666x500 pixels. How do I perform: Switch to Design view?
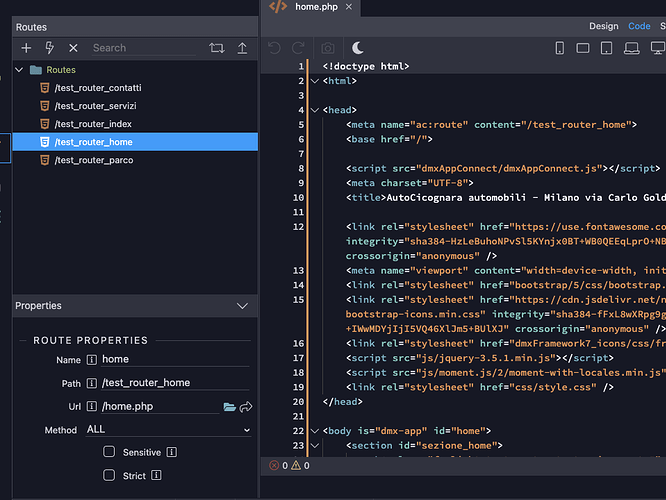point(604,26)
